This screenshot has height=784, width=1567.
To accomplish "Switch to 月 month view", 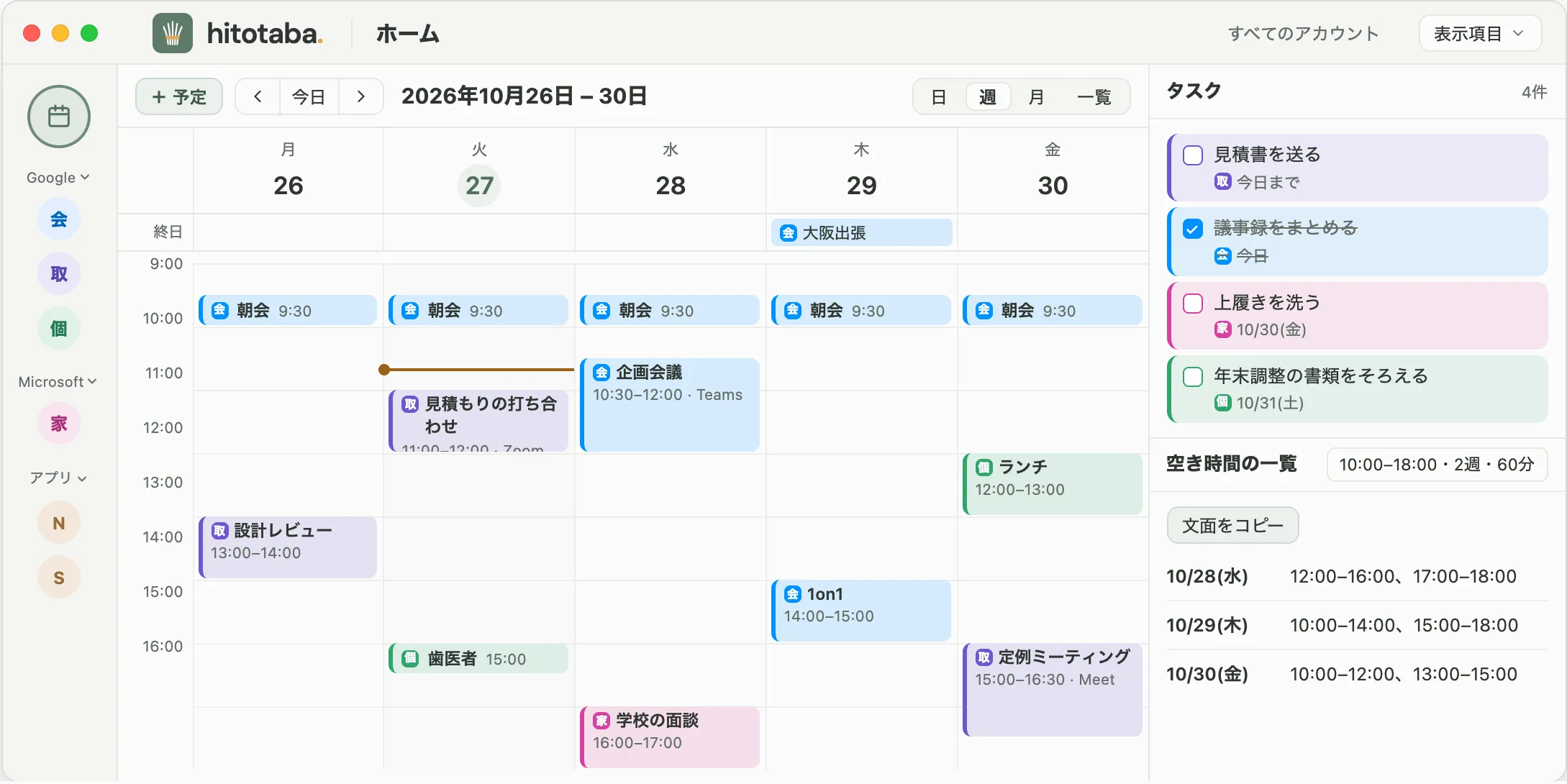I will (1036, 97).
